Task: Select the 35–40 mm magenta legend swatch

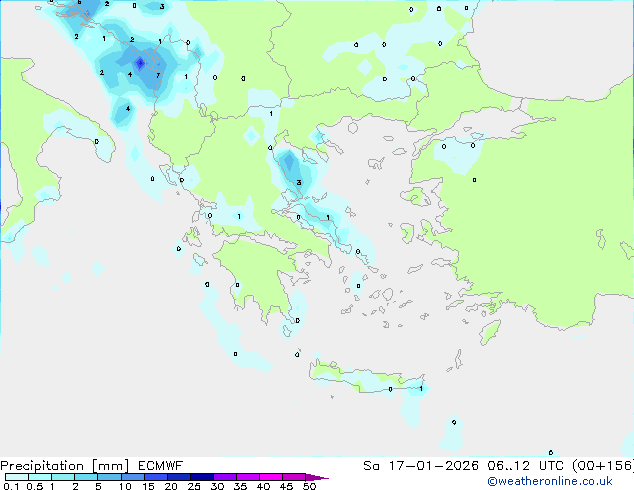Action: [x=248, y=477]
